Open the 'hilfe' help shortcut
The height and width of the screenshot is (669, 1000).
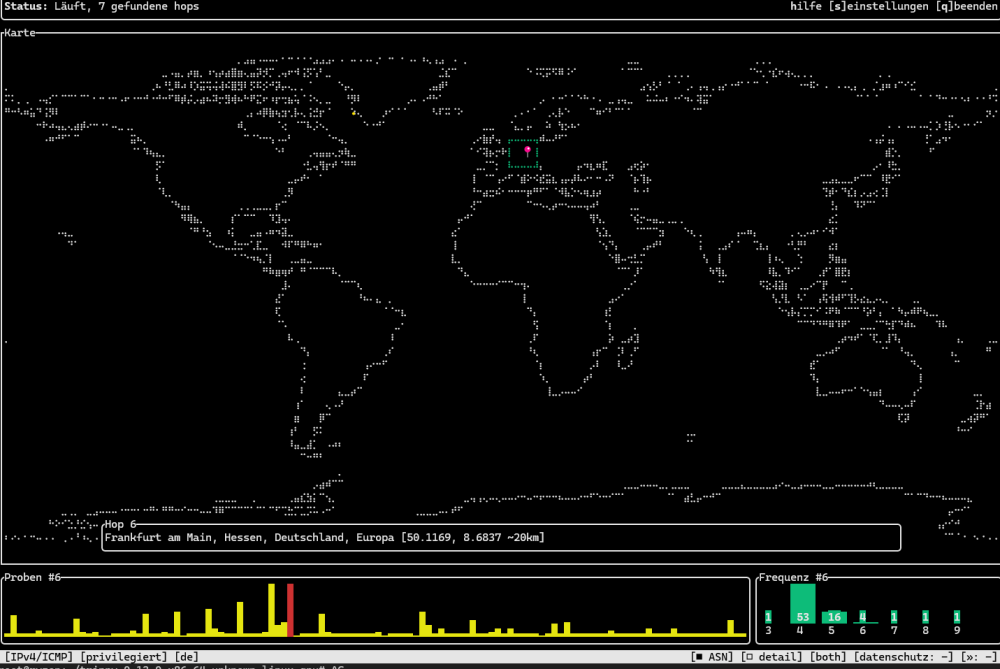click(x=806, y=6)
